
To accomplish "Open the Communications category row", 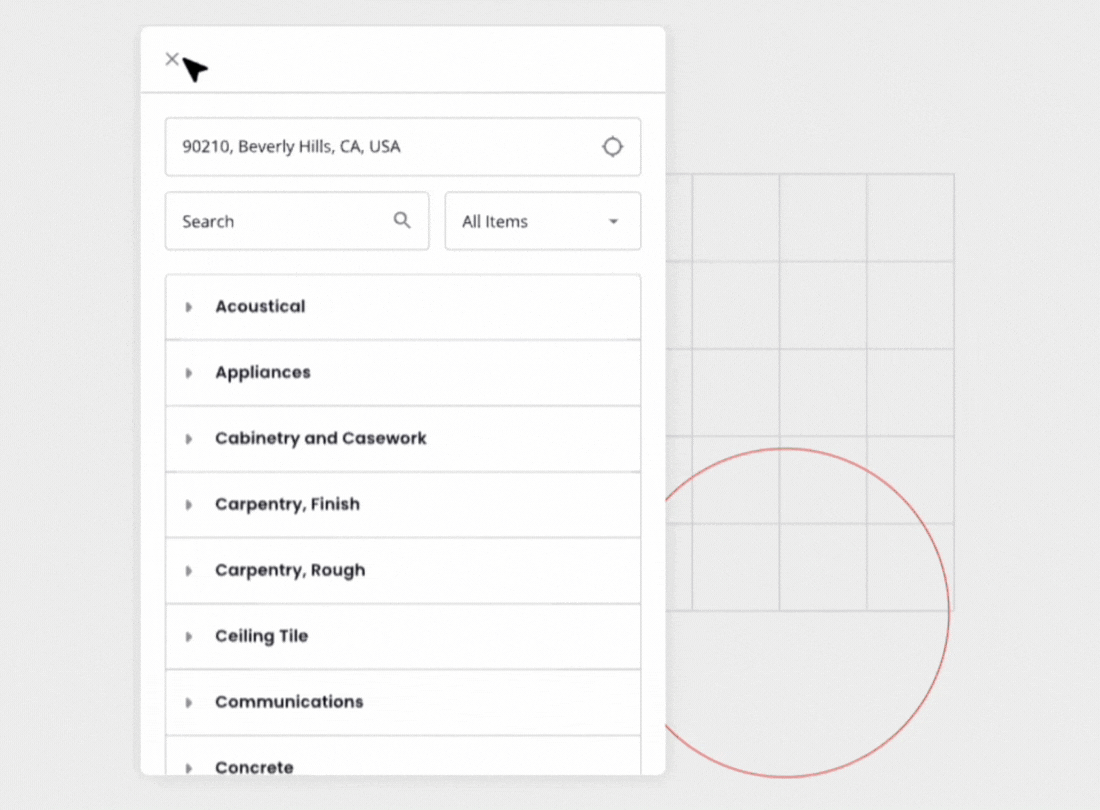I will pos(289,703).
